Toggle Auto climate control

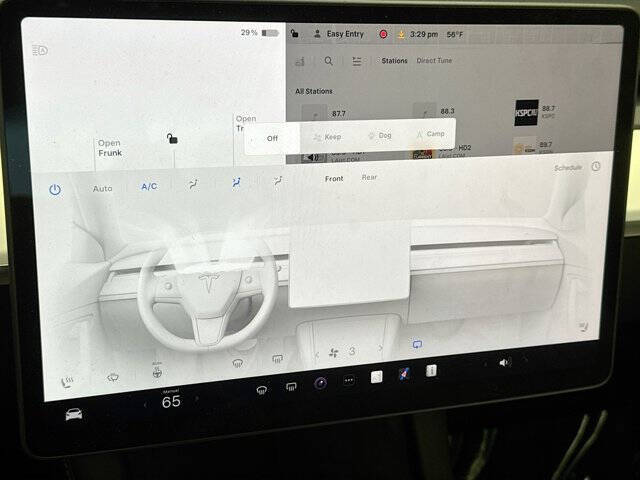[x=102, y=189]
